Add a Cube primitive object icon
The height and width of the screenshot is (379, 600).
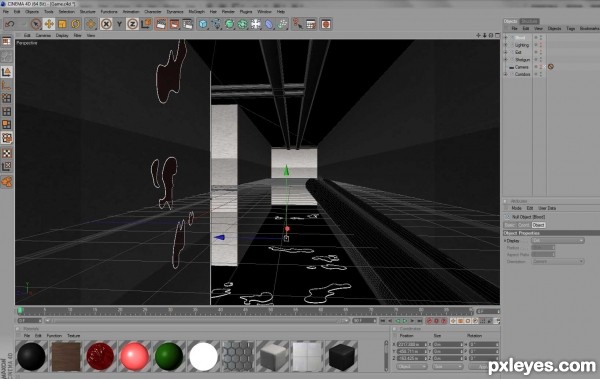coord(203,24)
